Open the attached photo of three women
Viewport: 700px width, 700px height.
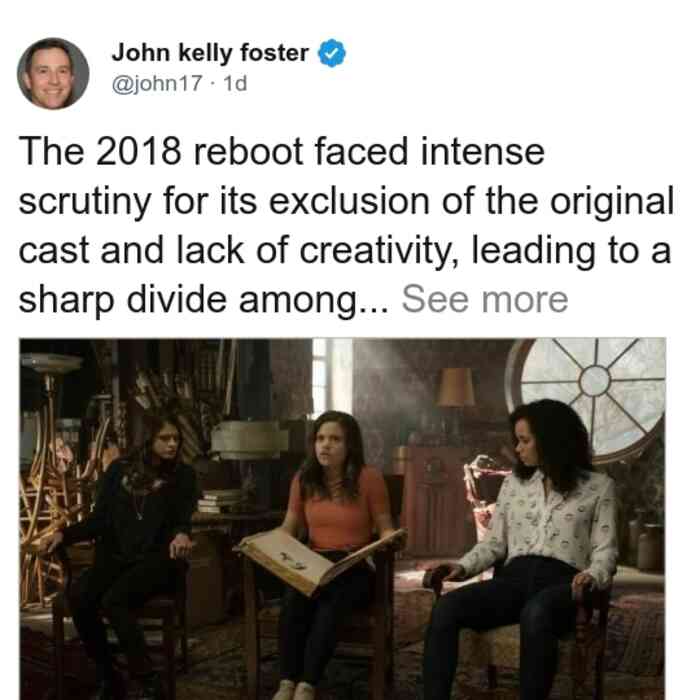[x=342, y=519]
